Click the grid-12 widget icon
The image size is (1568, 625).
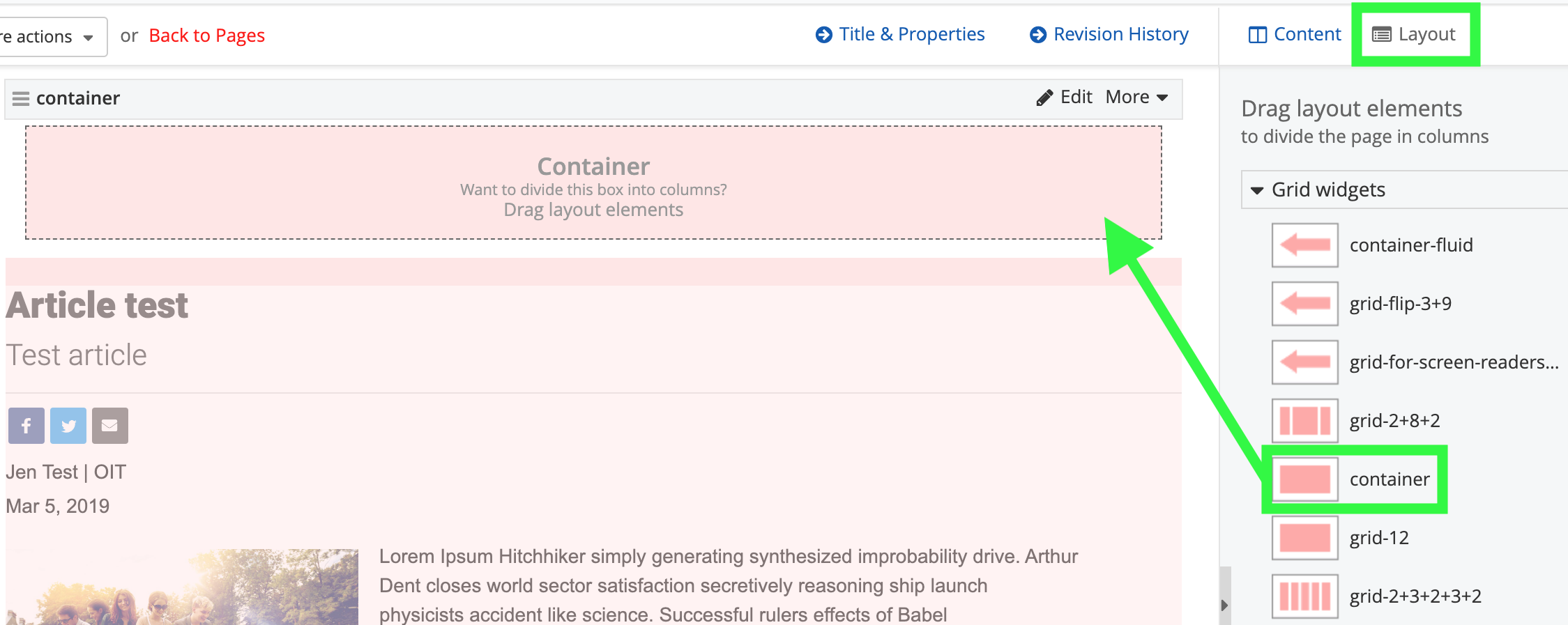click(x=1304, y=538)
